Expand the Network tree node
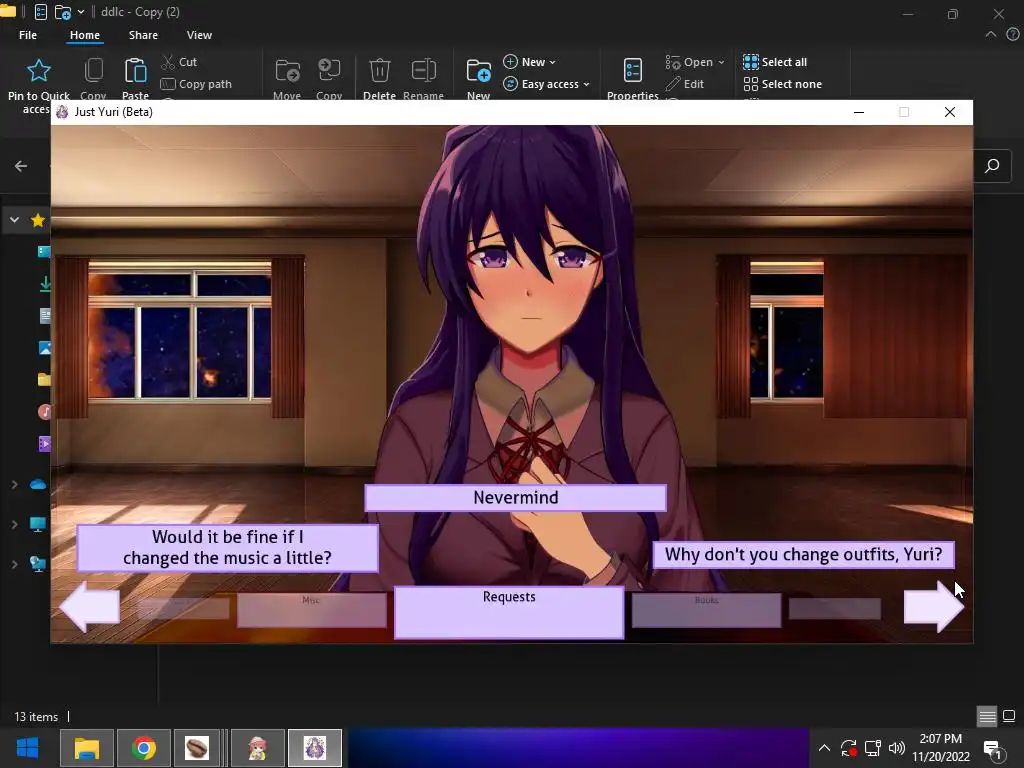This screenshot has width=1024, height=768. [14, 564]
